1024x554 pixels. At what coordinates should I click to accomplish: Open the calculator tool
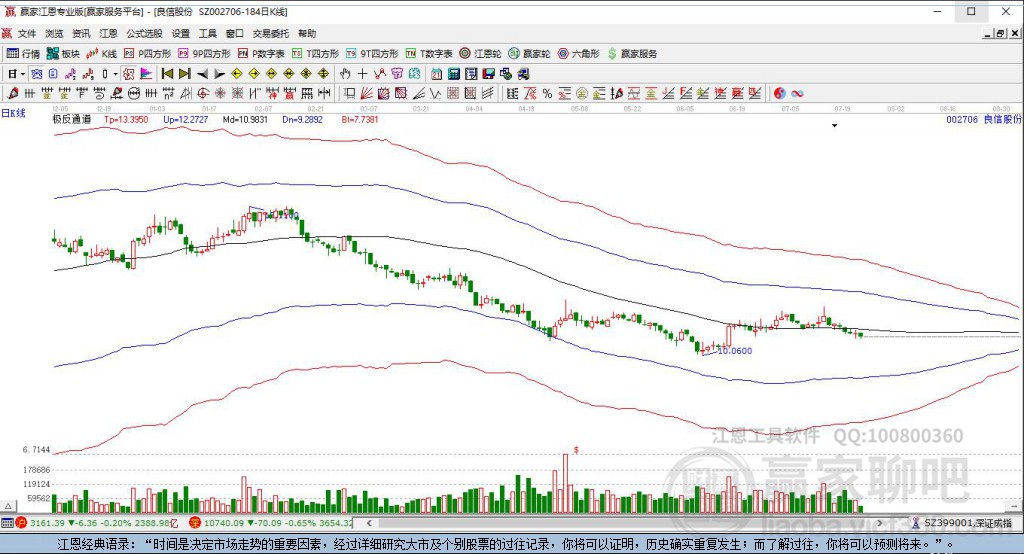click(x=454, y=74)
